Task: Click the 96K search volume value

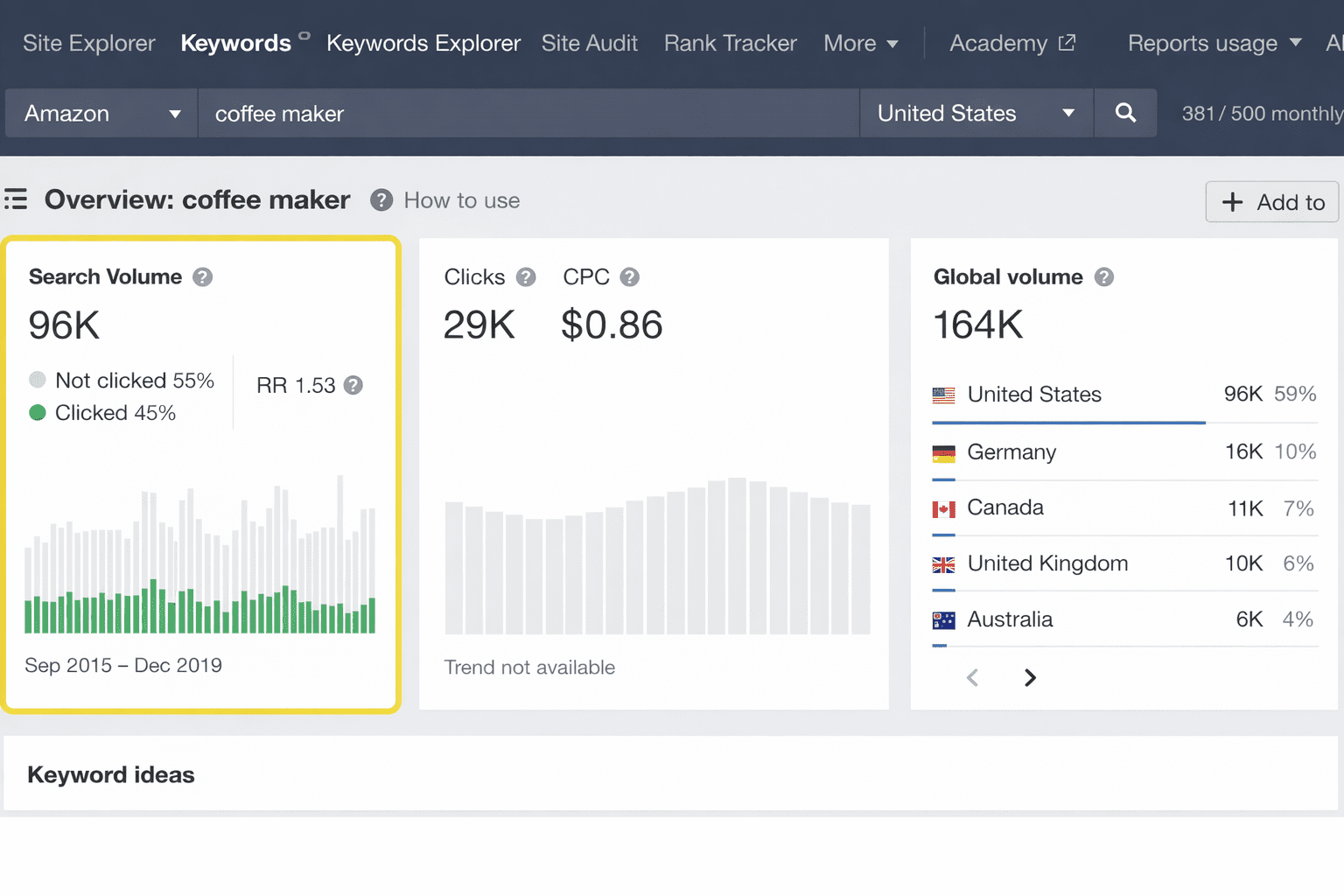Action: point(64,325)
